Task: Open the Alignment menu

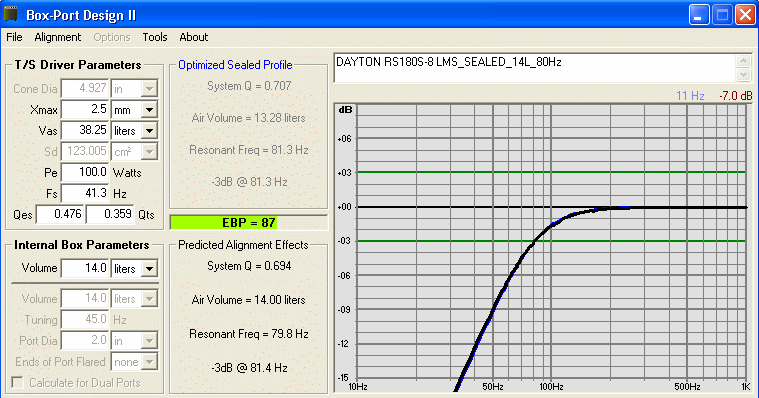Action: [x=58, y=37]
